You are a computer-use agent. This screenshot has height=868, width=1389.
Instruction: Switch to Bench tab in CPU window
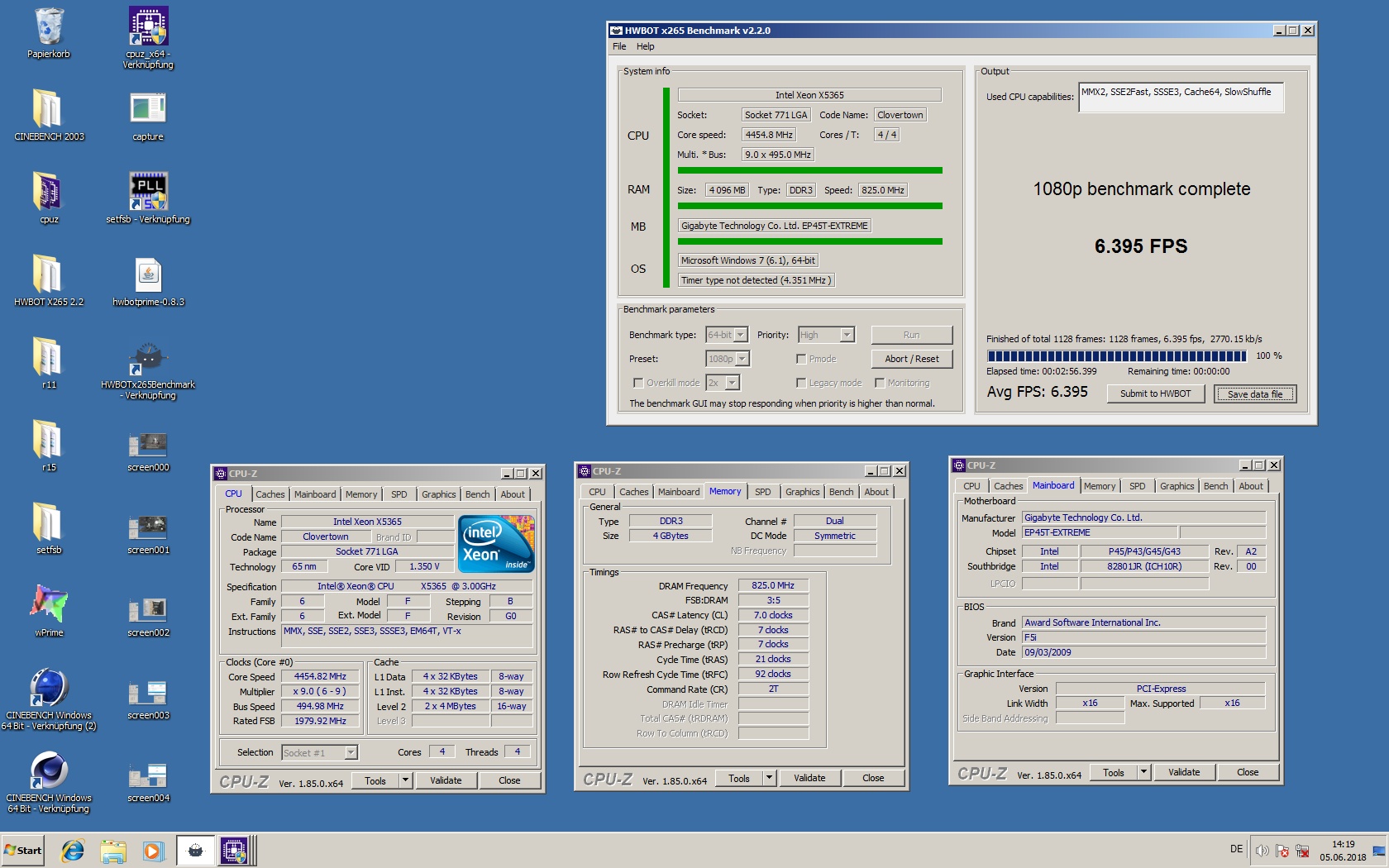point(478,494)
